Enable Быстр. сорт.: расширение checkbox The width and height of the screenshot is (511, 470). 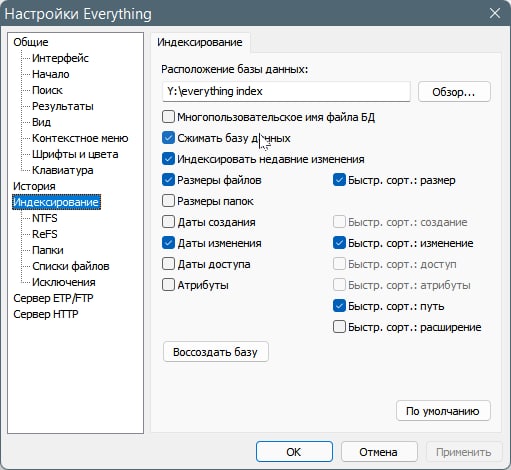click(339, 327)
